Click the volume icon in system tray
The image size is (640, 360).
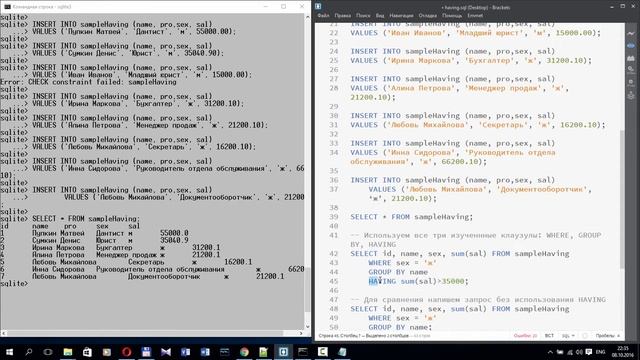pyautogui.click(x=579, y=352)
